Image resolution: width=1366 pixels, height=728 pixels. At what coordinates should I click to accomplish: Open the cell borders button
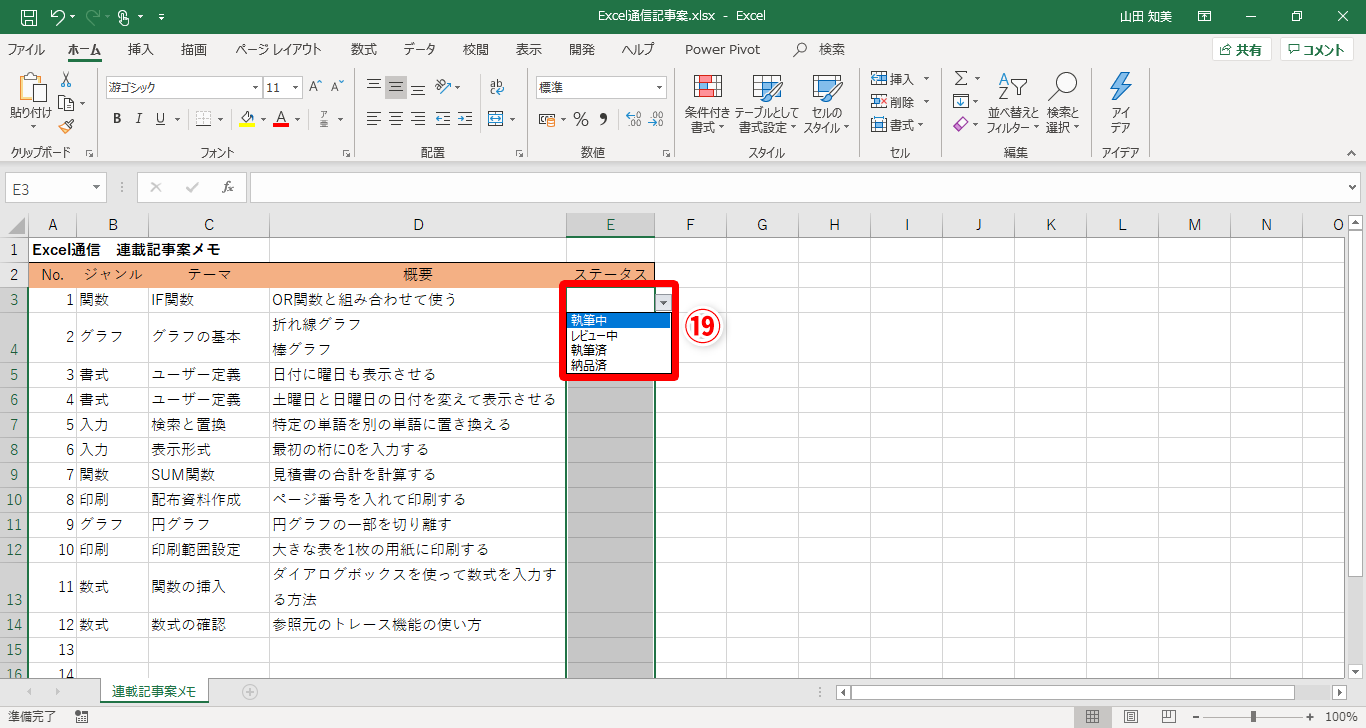tap(203, 119)
